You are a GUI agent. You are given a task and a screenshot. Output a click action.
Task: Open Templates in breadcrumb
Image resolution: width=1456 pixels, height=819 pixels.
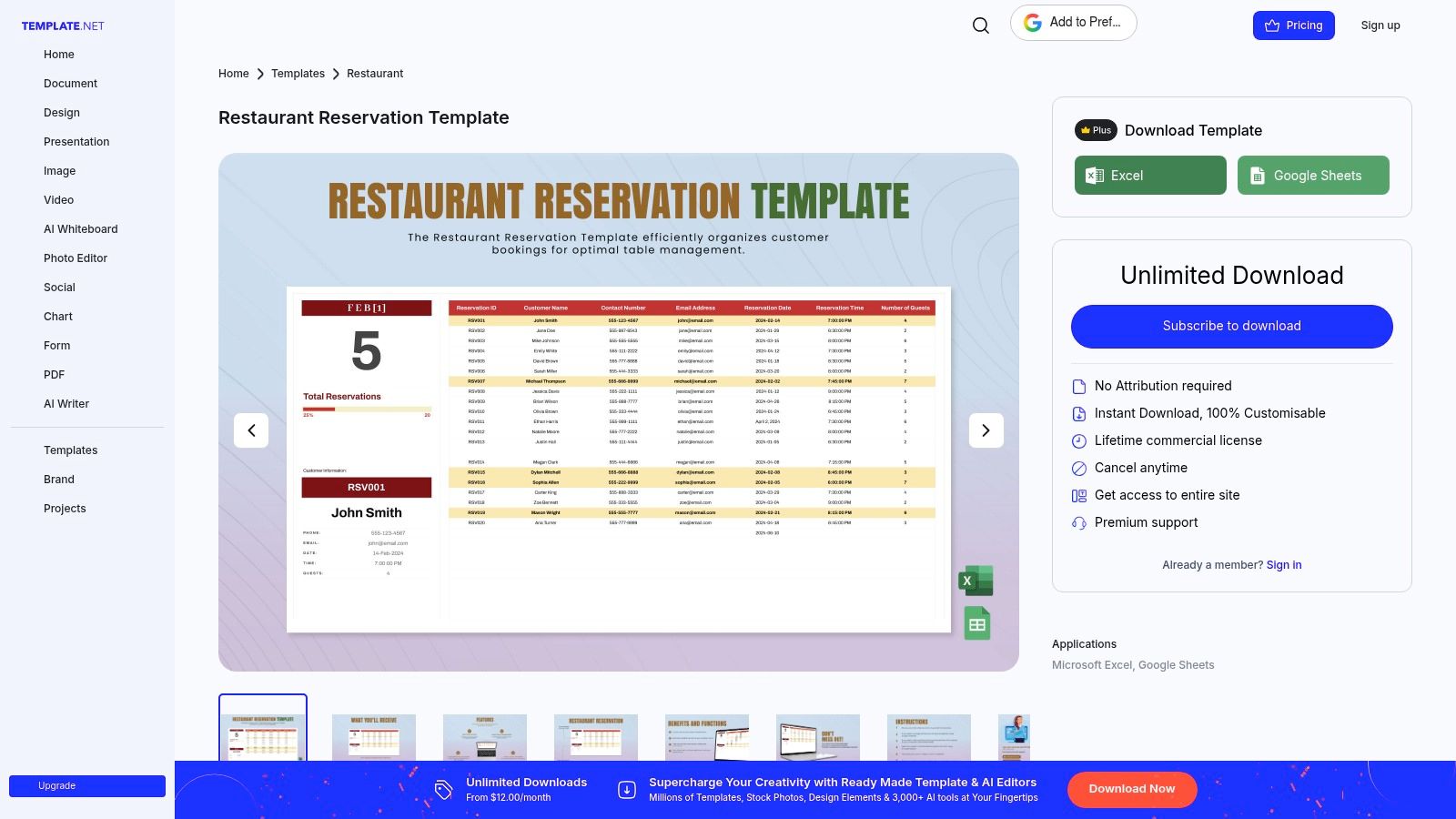(x=298, y=74)
